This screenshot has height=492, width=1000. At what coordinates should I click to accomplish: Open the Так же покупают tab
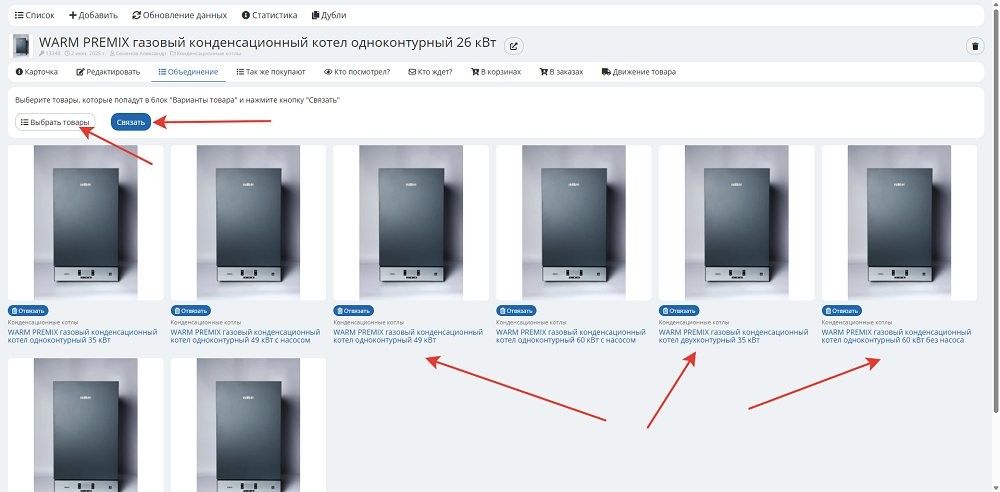tap(270, 72)
